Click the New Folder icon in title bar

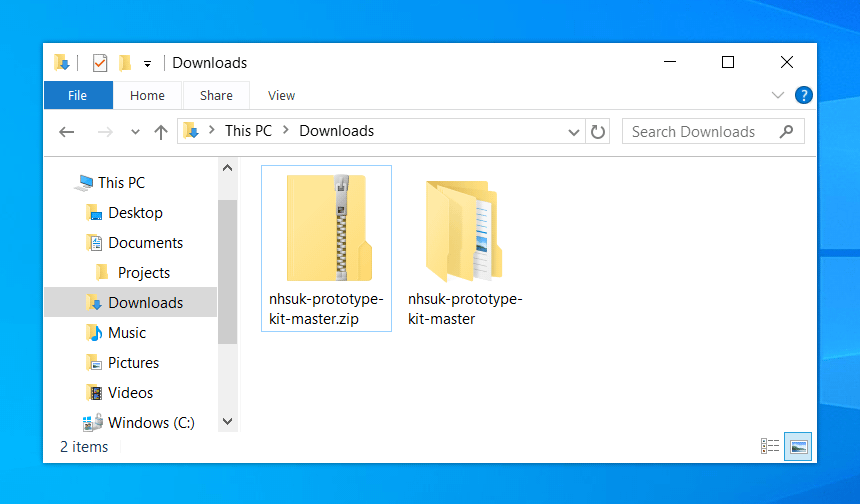click(125, 63)
